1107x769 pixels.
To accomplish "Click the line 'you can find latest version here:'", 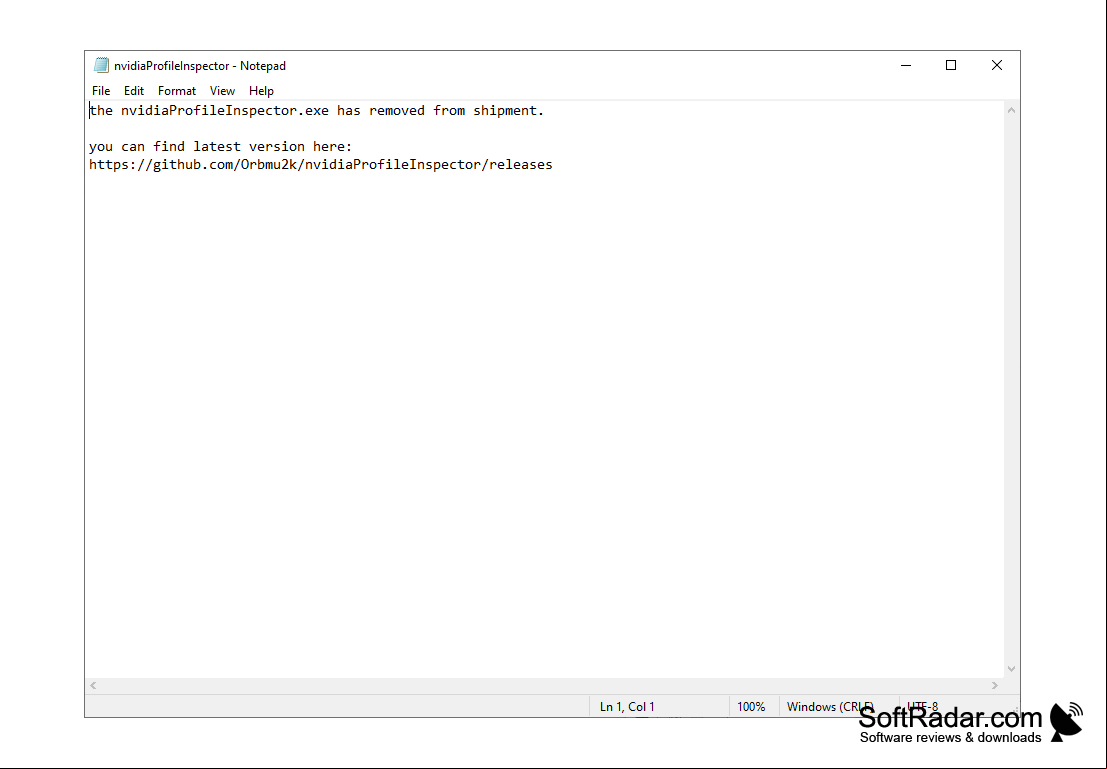I will [x=220, y=147].
